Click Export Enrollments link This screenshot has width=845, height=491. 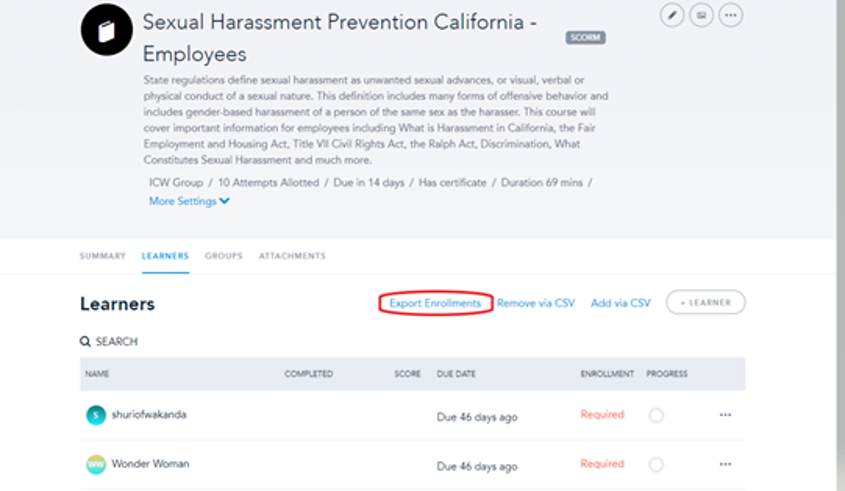coord(435,303)
